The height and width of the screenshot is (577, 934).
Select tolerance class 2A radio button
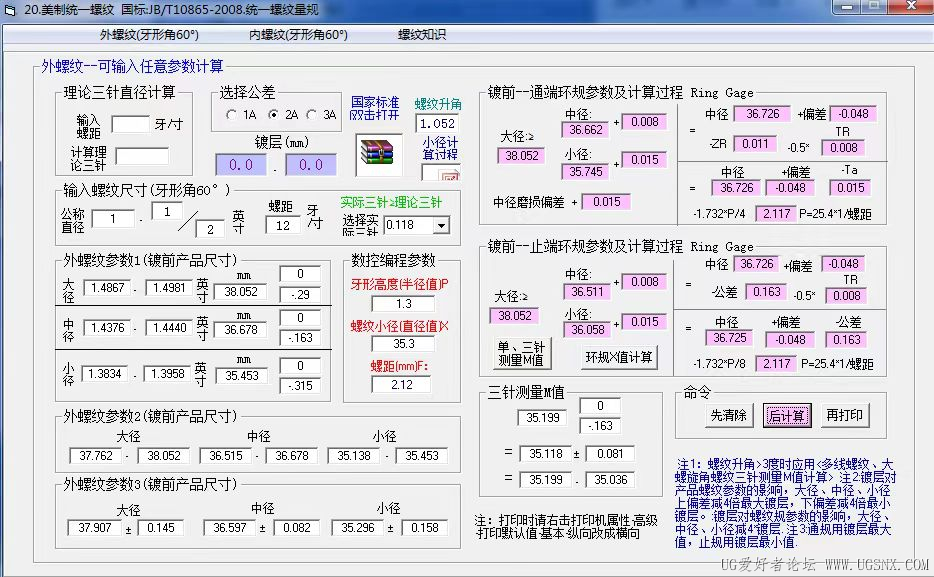[273, 114]
